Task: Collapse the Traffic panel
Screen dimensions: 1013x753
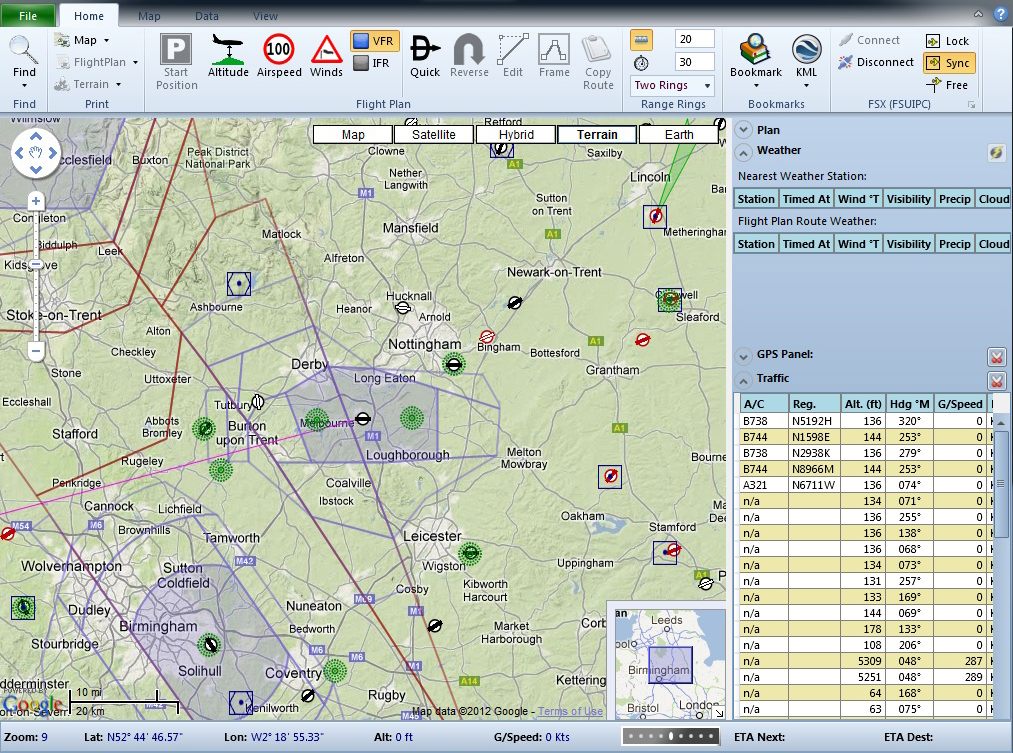Action: point(744,380)
